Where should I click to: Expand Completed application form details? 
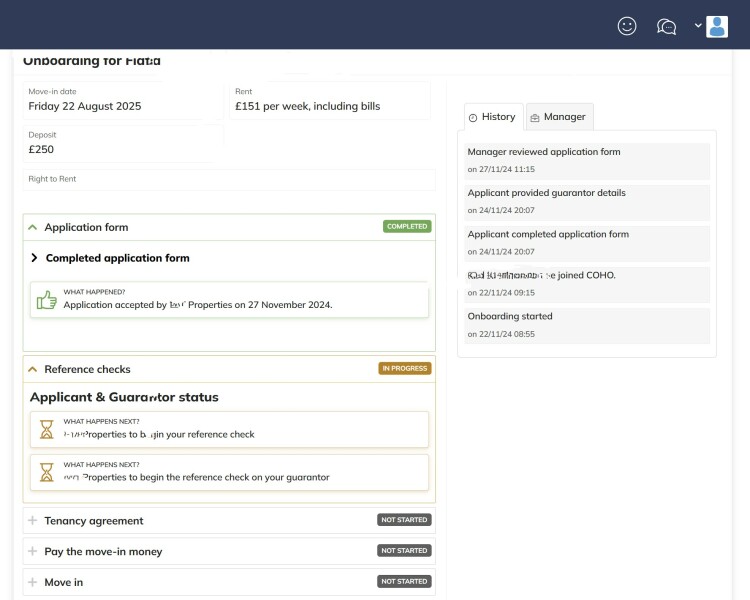[x=34, y=258]
